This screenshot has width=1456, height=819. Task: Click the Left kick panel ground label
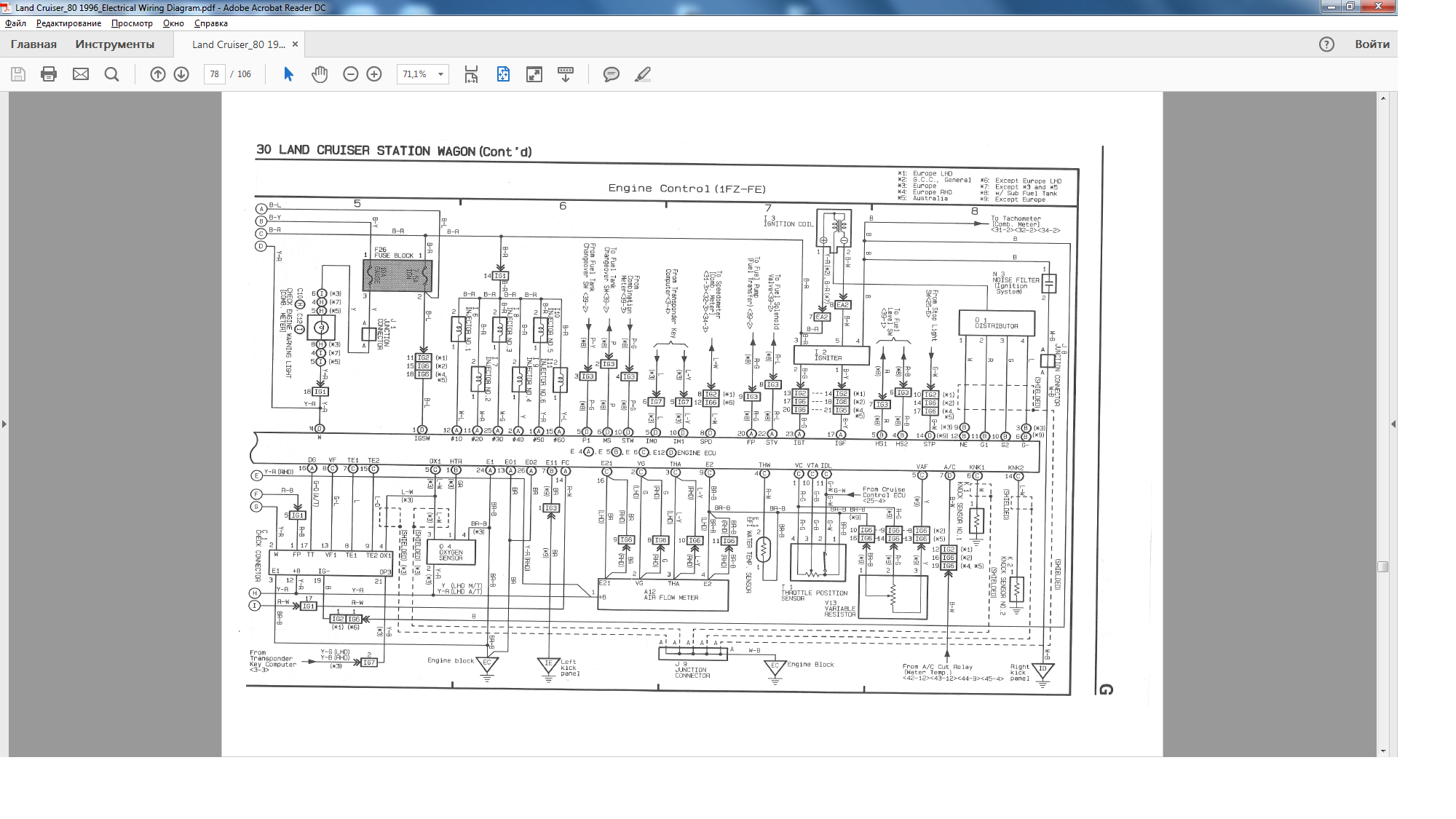coord(570,668)
